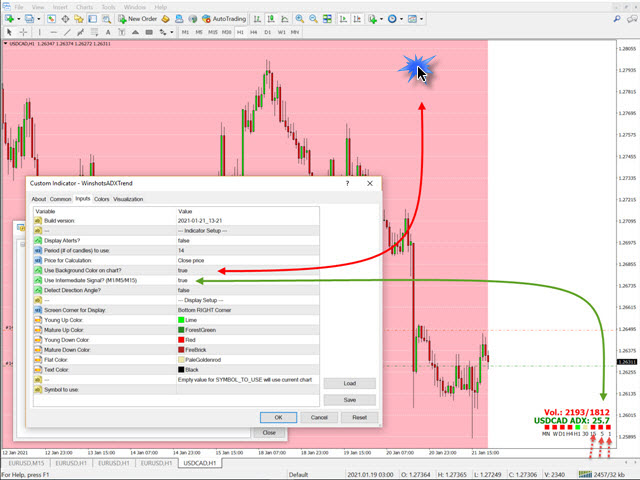This screenshot has width=640, height=480.
Task: Switch timeframe to D1
Action: [267, 32]
